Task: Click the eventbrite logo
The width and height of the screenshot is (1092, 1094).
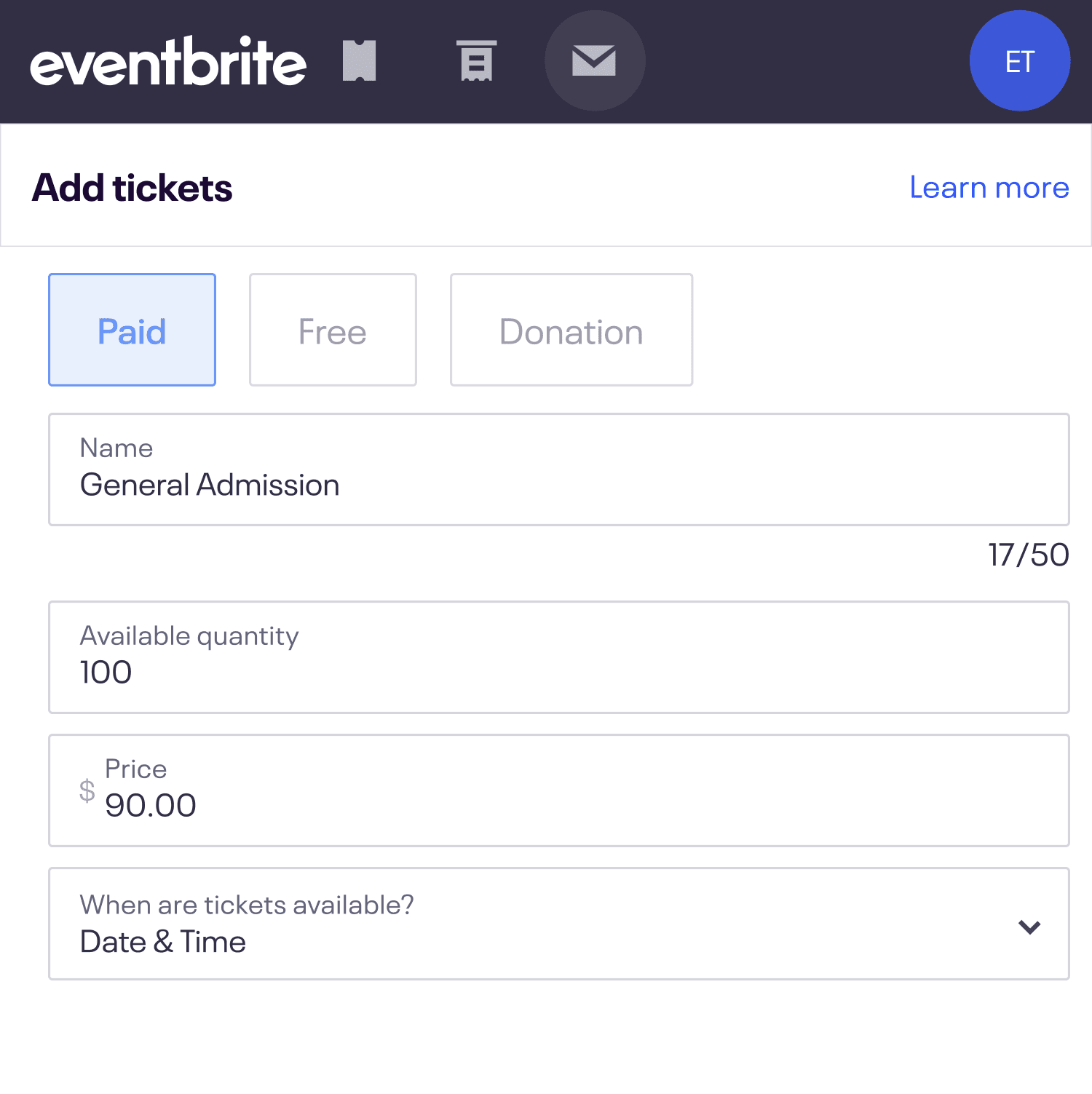Action: [167, 62]
